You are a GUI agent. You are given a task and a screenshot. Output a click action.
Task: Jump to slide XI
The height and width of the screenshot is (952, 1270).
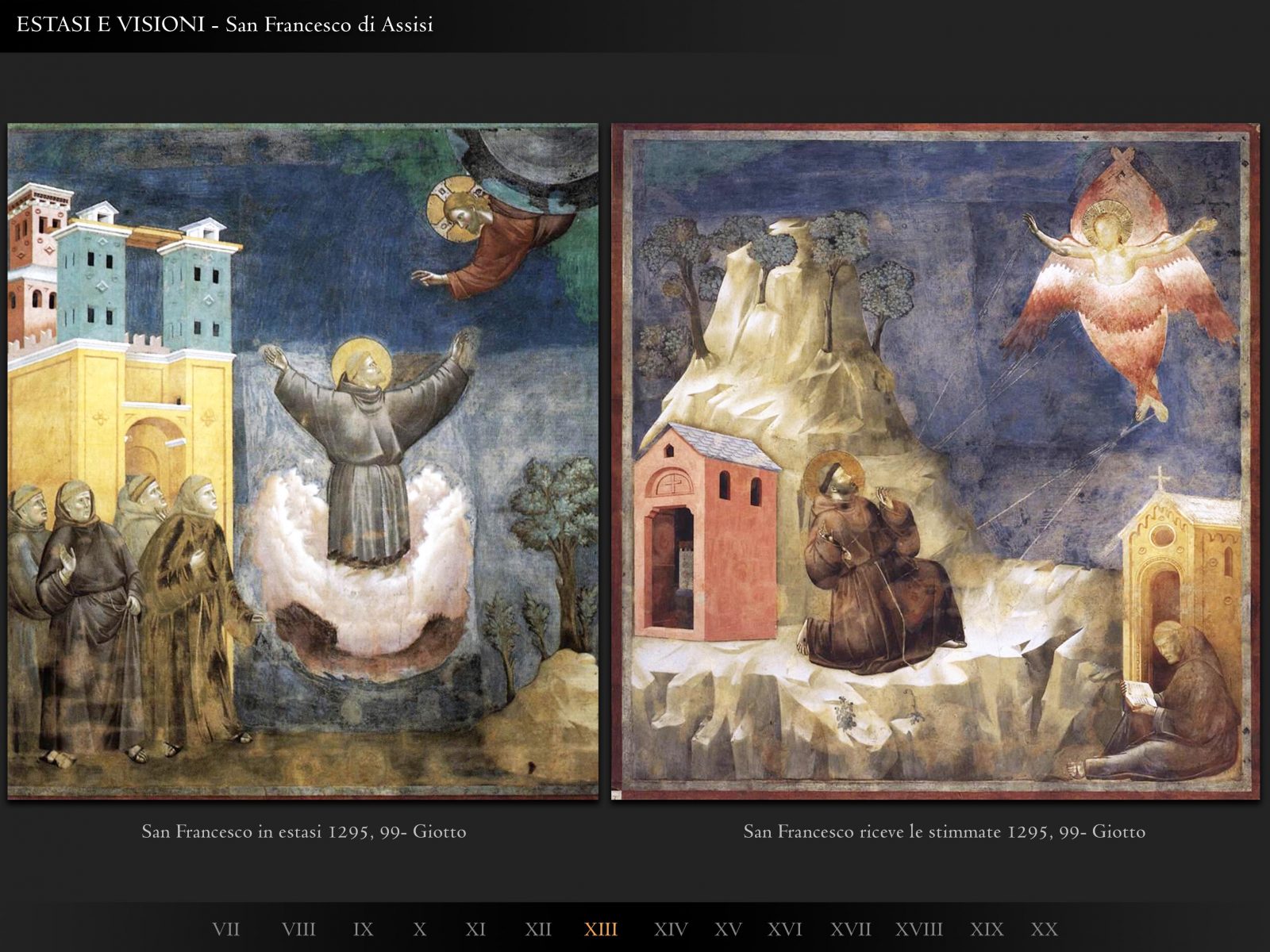pyautogui.click(x=475, y=929)
